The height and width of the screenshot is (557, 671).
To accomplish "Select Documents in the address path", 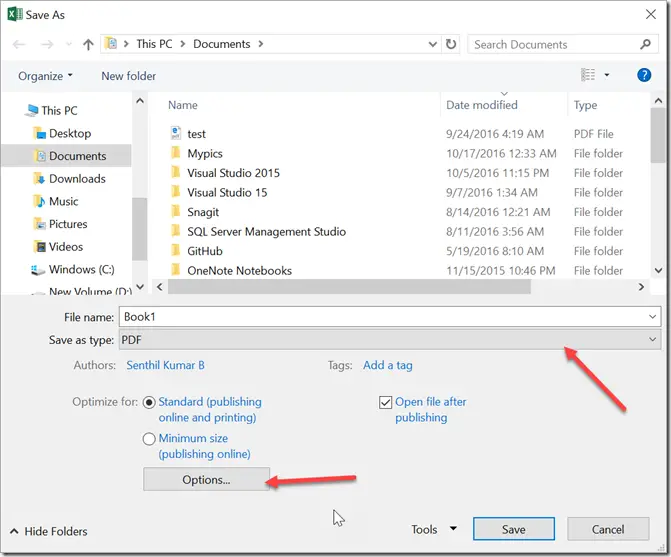I will coord(222,44).
